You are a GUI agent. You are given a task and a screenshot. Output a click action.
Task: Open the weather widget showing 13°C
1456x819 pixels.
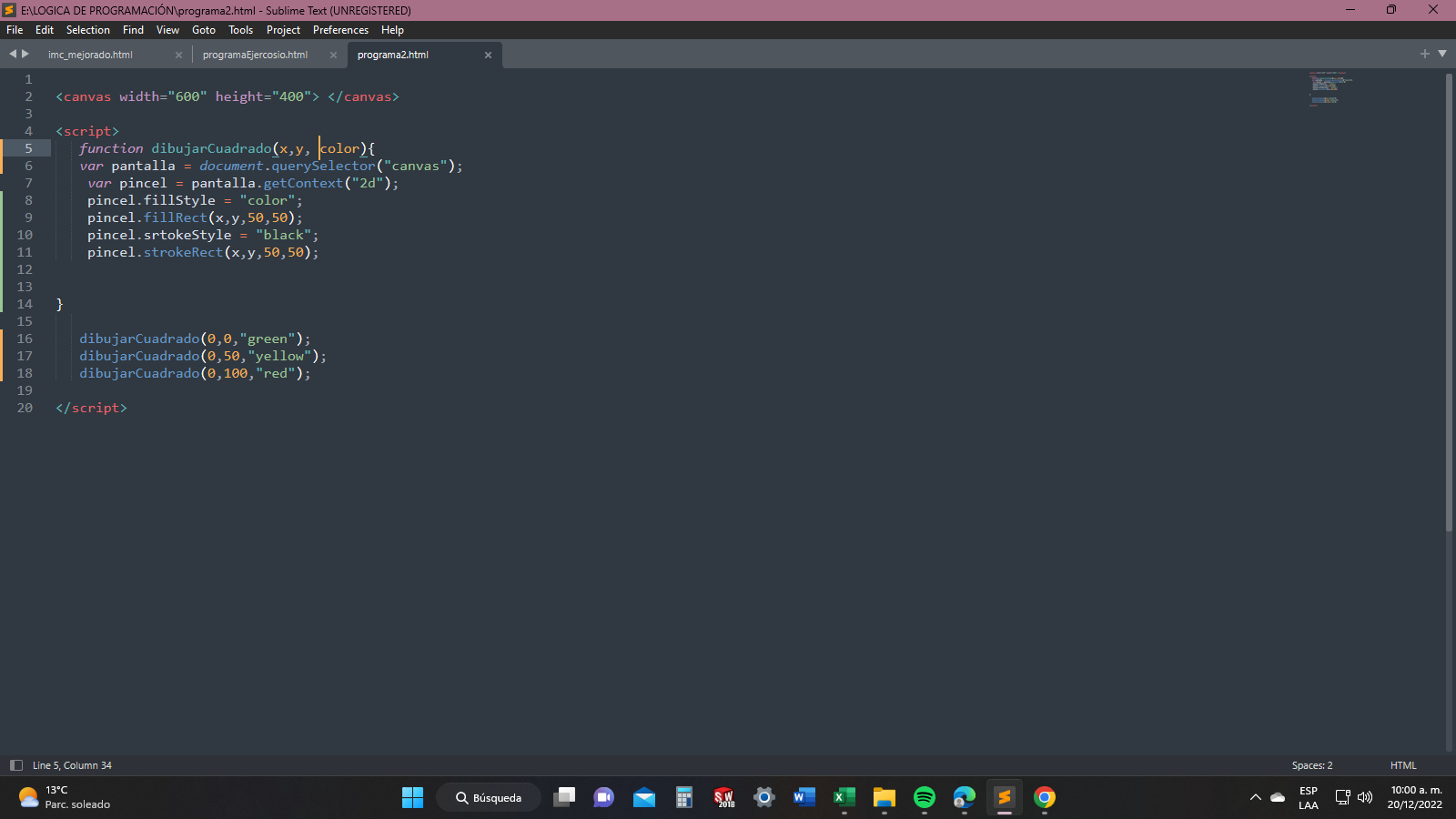pyautogui.click(x=64, y=798)
